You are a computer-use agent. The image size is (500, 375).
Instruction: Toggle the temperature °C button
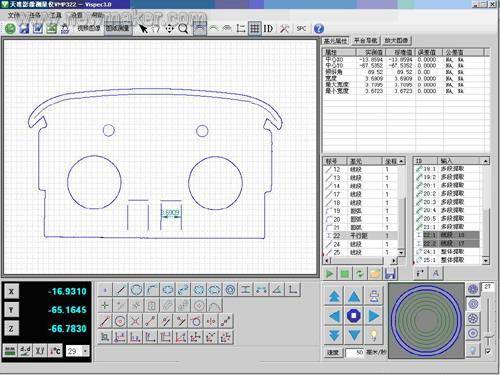[55, 351]
